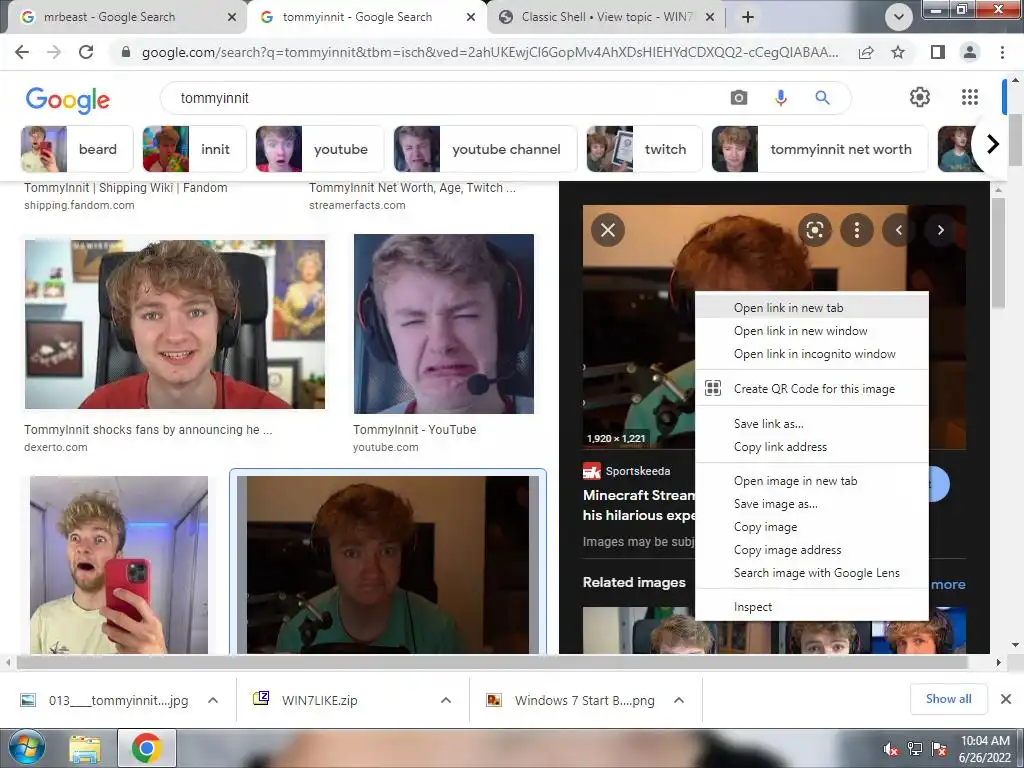Expand options for Windows 7 Start png
The image size is (1024, 768).
pos(679,700)
